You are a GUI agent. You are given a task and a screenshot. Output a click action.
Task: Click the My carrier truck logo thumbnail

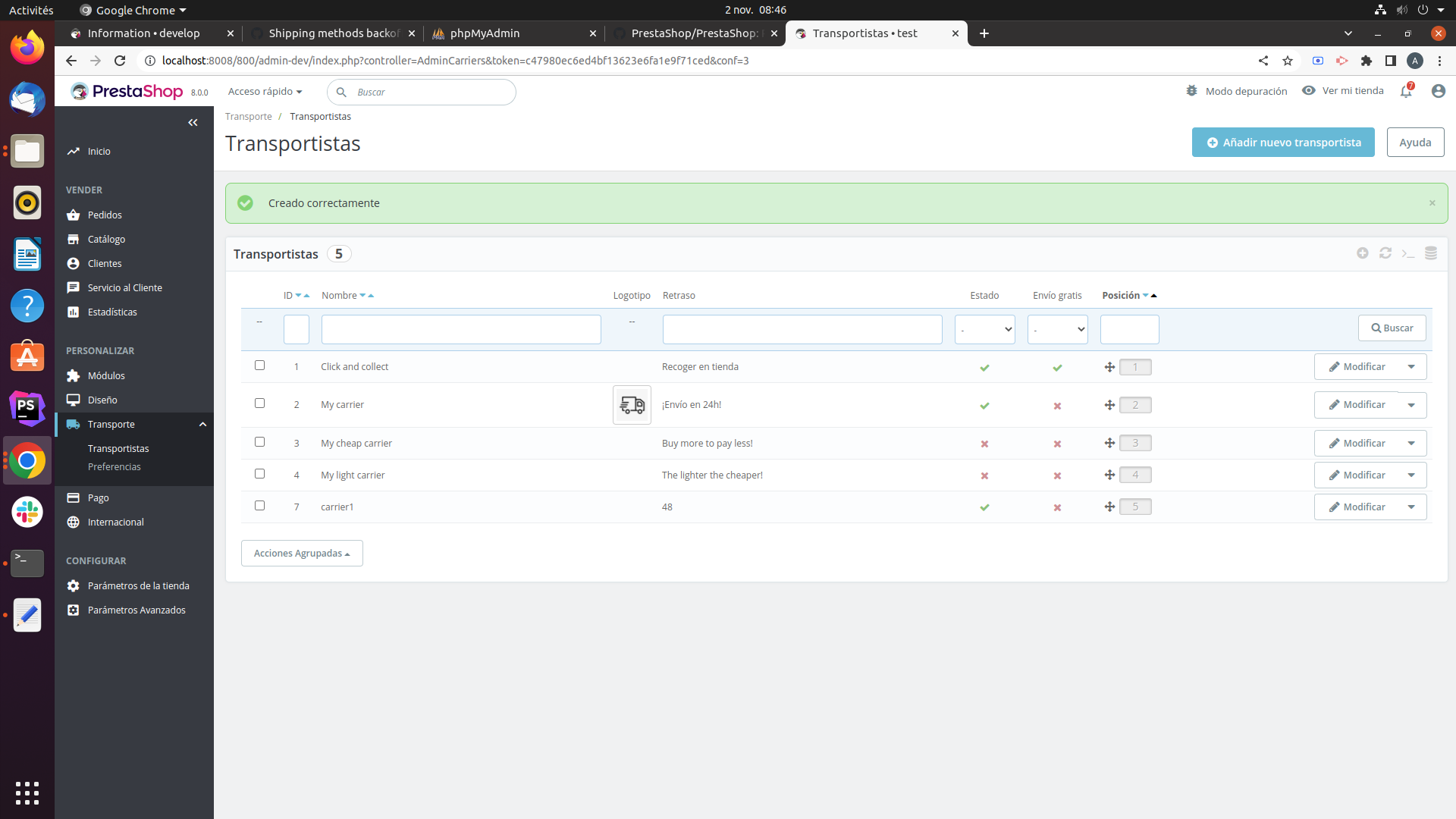(631, 404)
